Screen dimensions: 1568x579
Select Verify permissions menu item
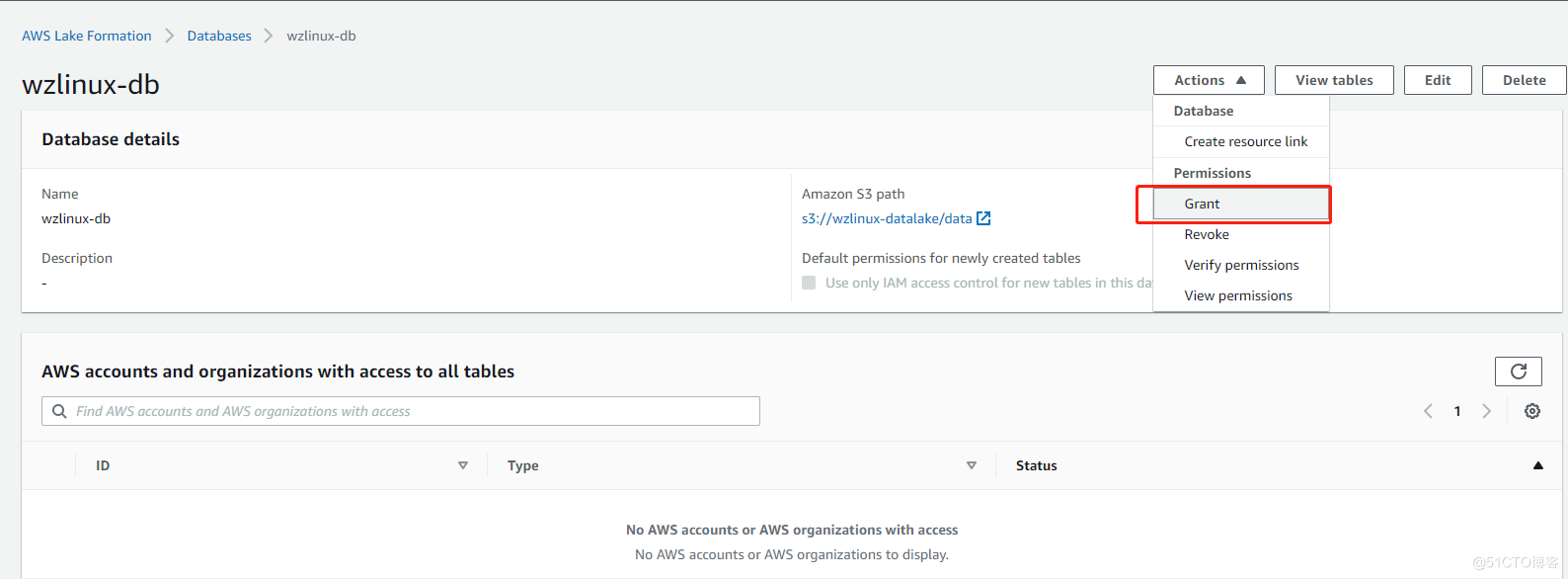tap(1241, 265)
